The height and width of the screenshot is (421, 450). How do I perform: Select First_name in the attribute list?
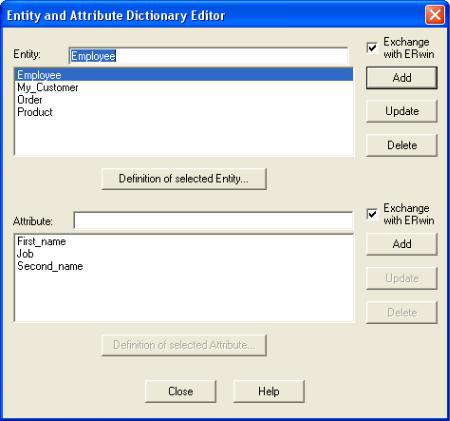point(184,241)
